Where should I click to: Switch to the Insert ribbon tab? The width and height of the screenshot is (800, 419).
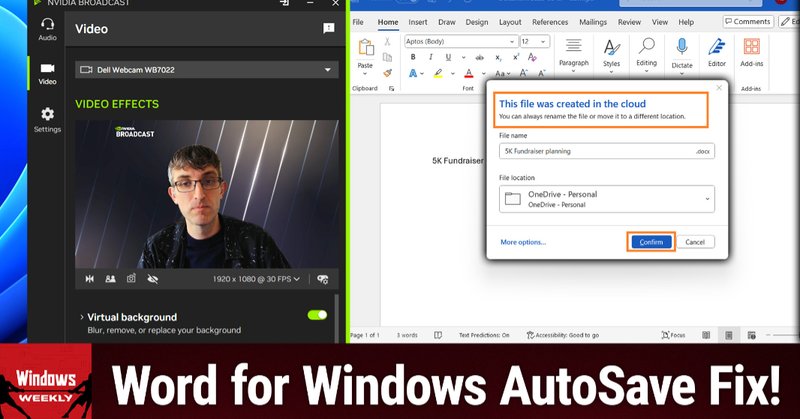coord(418,22)
